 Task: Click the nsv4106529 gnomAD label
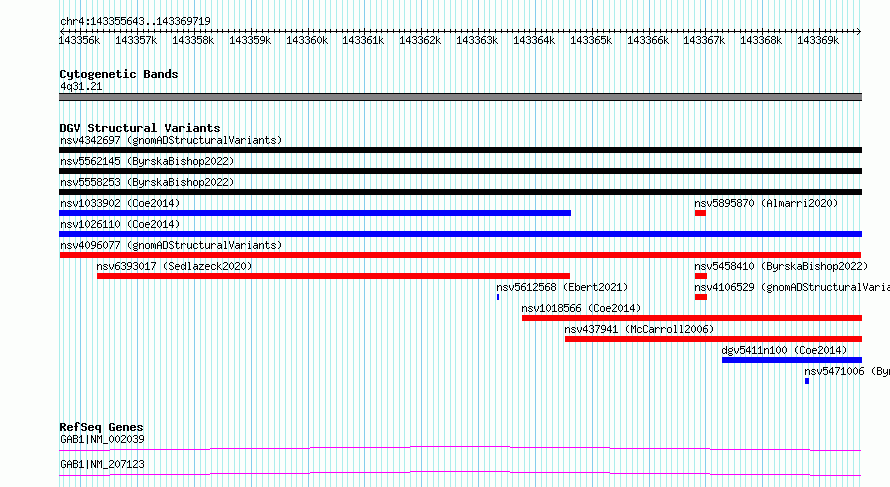[x=792, y=287]
